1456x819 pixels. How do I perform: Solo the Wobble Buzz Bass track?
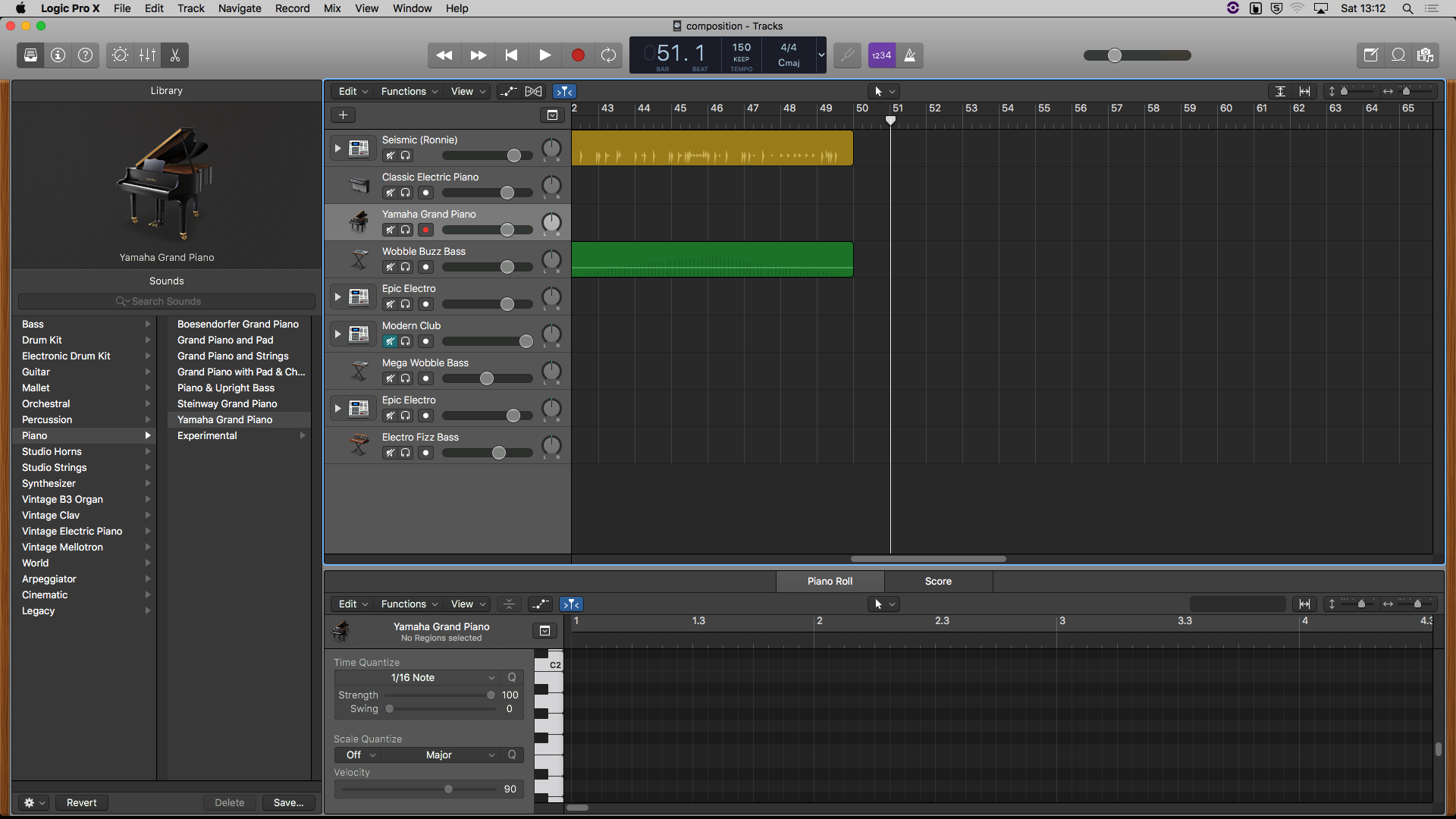406,267
